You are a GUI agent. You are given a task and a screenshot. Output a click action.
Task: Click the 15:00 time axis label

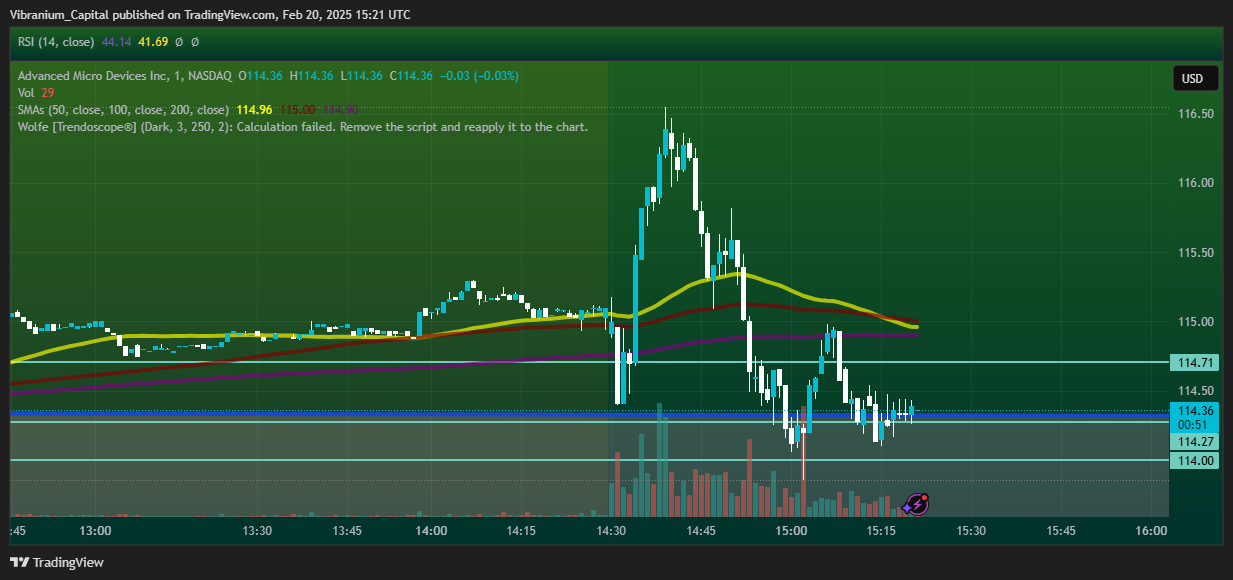tap(791, 531)
